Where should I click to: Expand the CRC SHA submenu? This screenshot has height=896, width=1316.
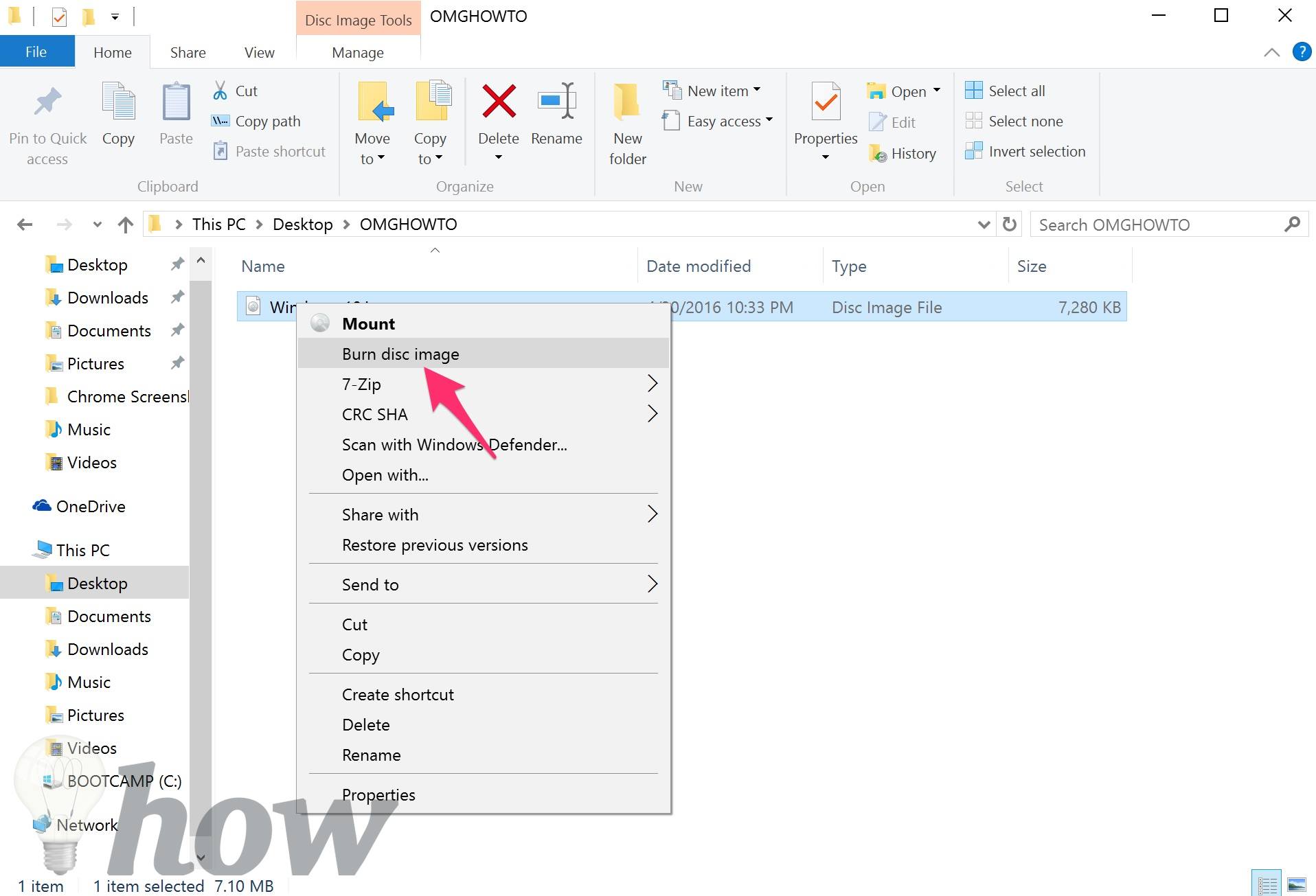(484, 414)
